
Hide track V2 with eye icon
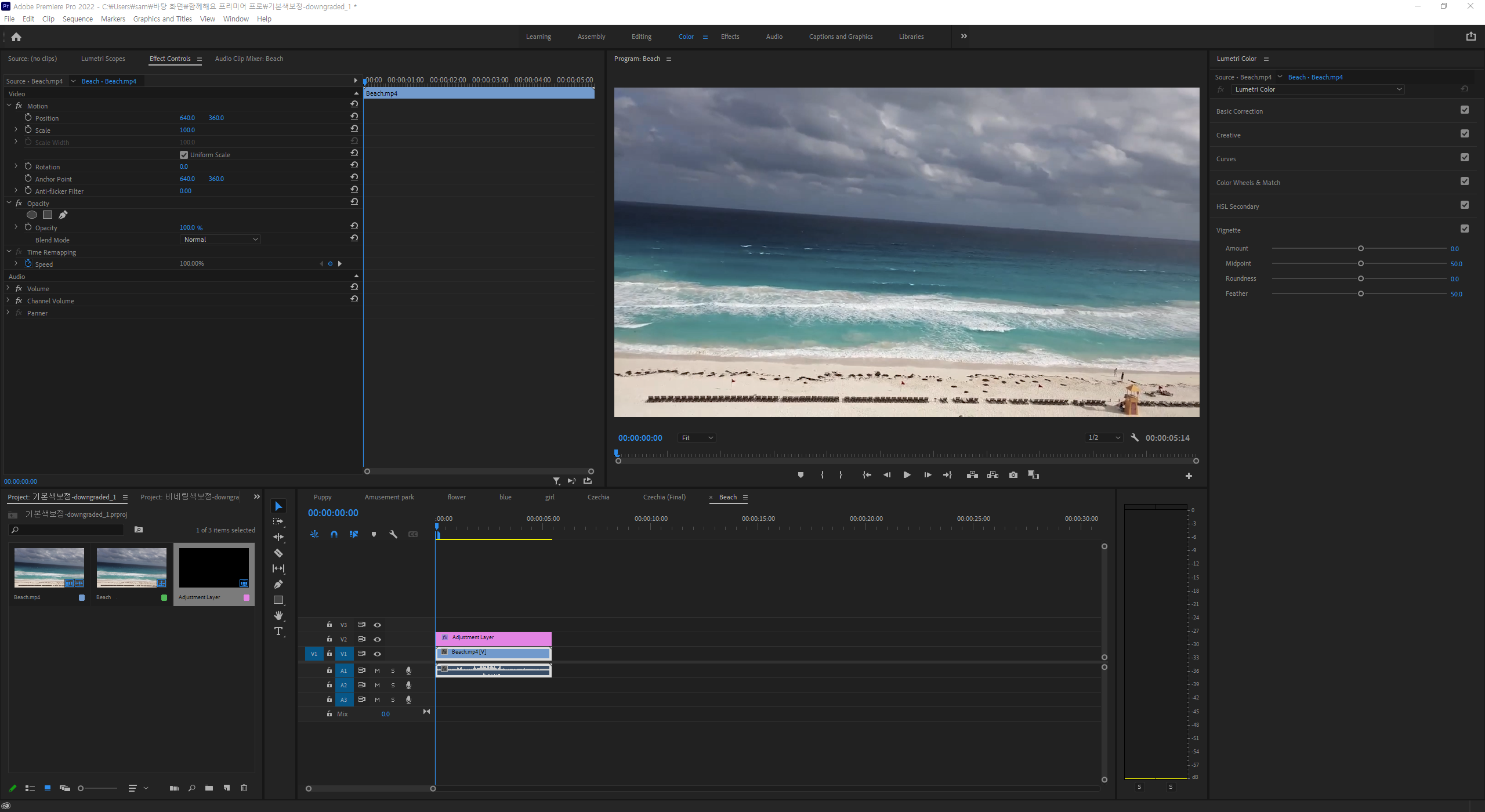pos(378,639)
